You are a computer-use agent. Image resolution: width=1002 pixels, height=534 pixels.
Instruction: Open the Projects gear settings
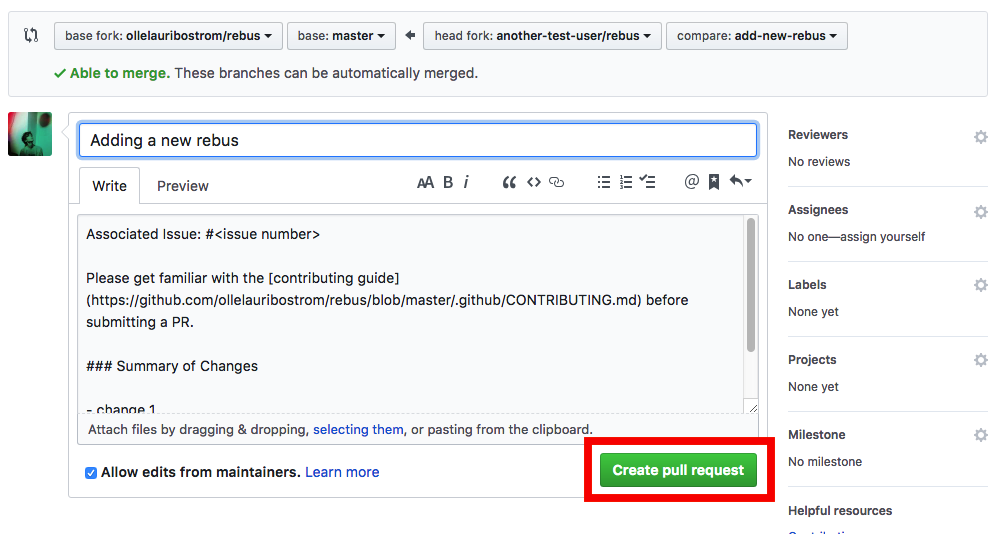[x=980, y=360]
